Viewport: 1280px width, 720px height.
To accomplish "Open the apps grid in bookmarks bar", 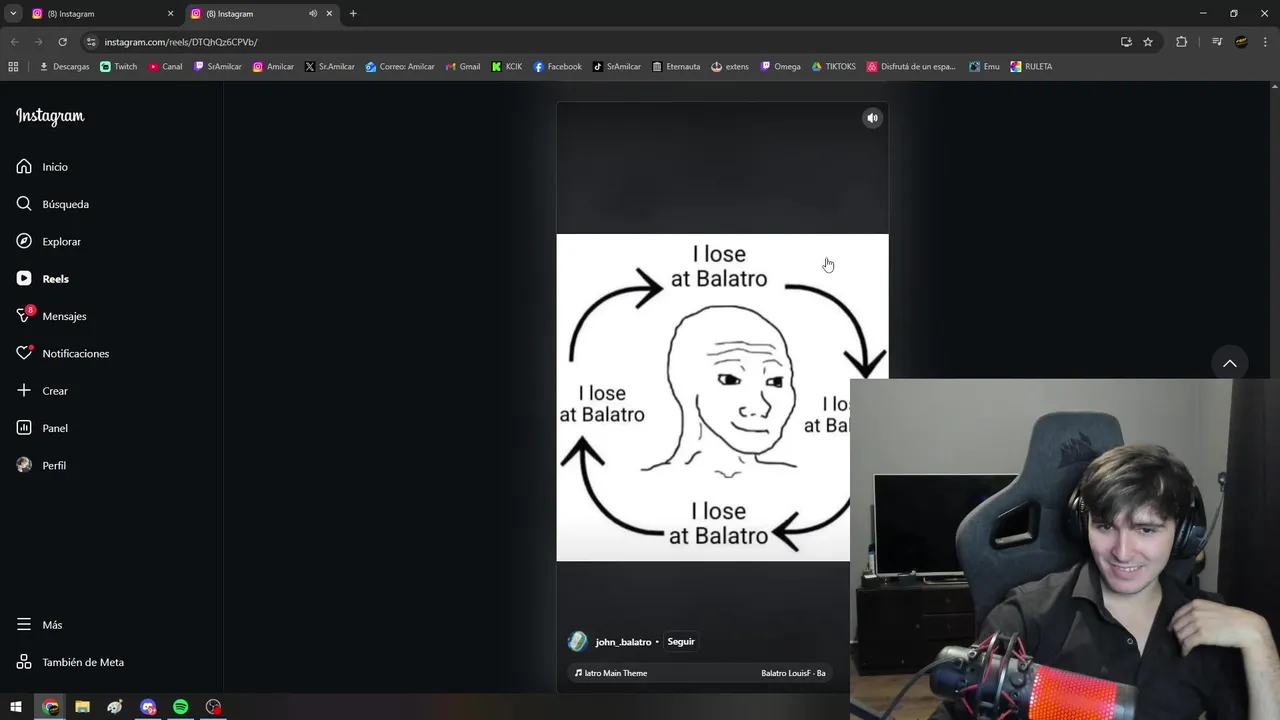I will click(13, 67).
